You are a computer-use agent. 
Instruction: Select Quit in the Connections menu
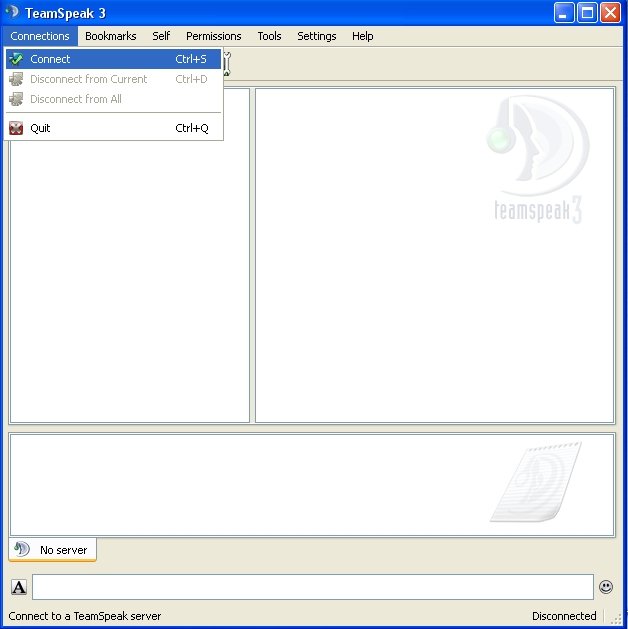[113, 128]
